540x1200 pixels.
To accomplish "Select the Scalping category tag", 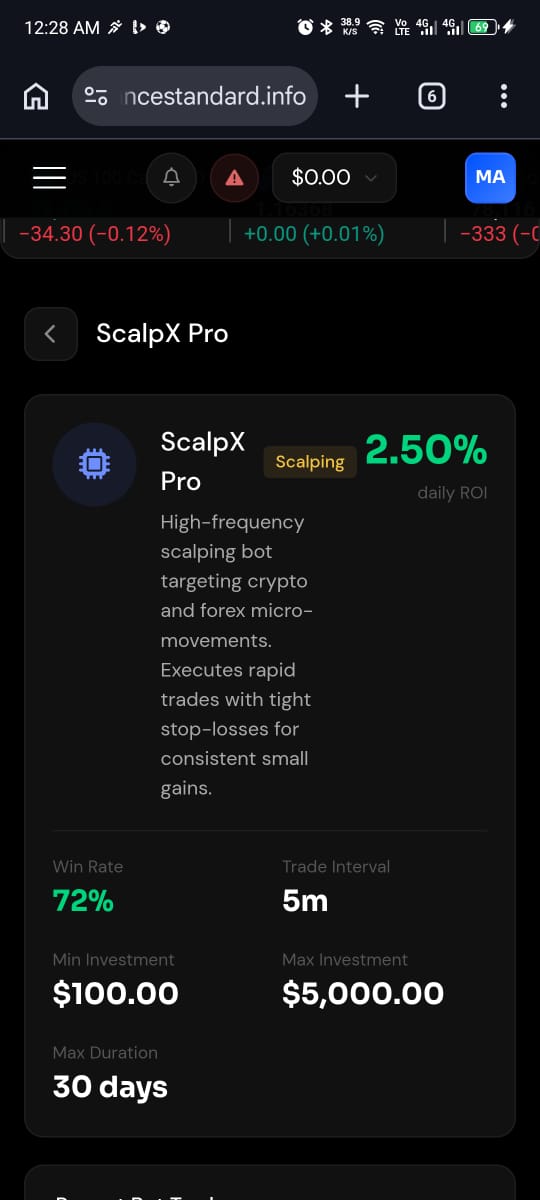I will 310,462.
